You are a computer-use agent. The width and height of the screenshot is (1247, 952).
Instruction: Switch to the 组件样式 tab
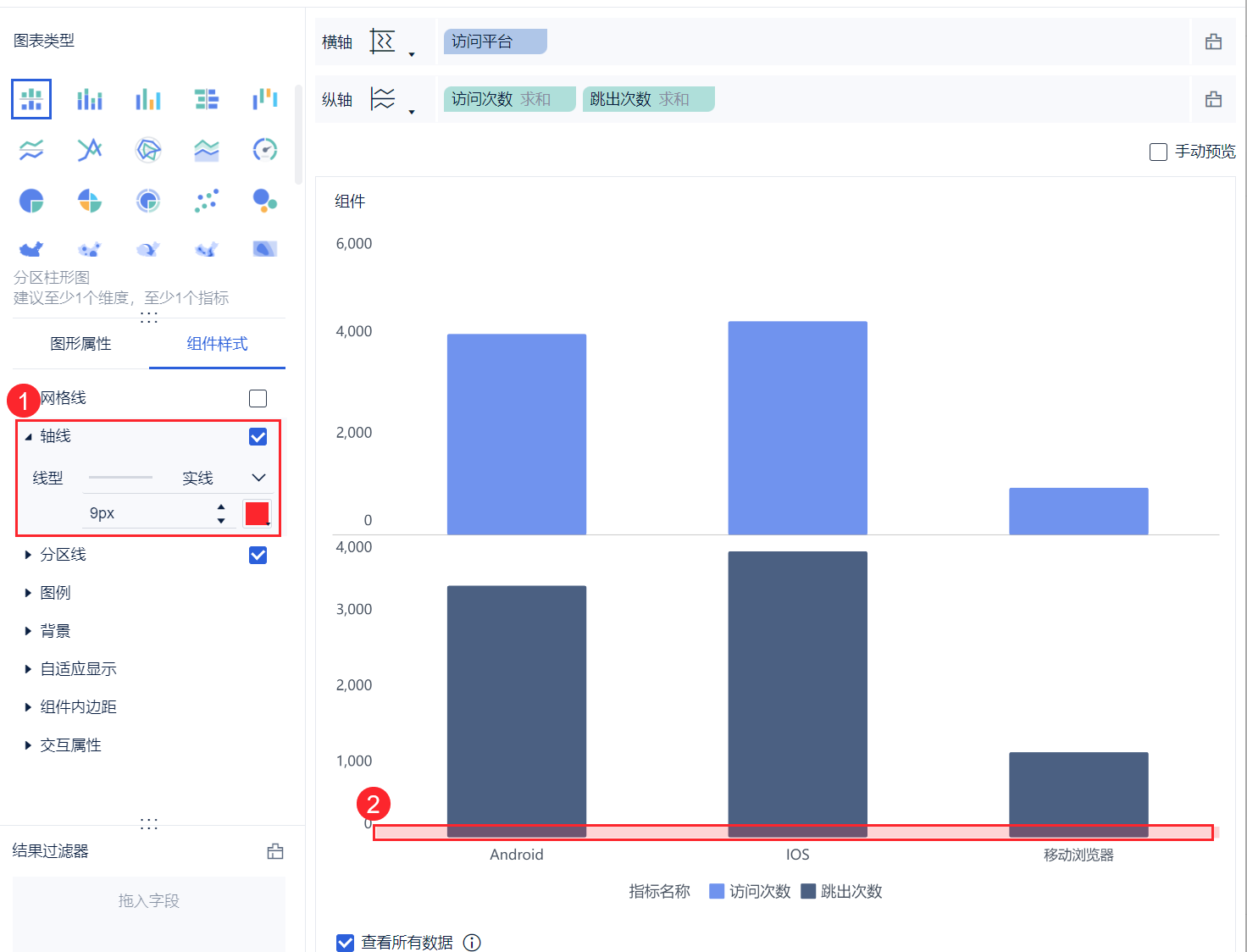click(217, 344)
